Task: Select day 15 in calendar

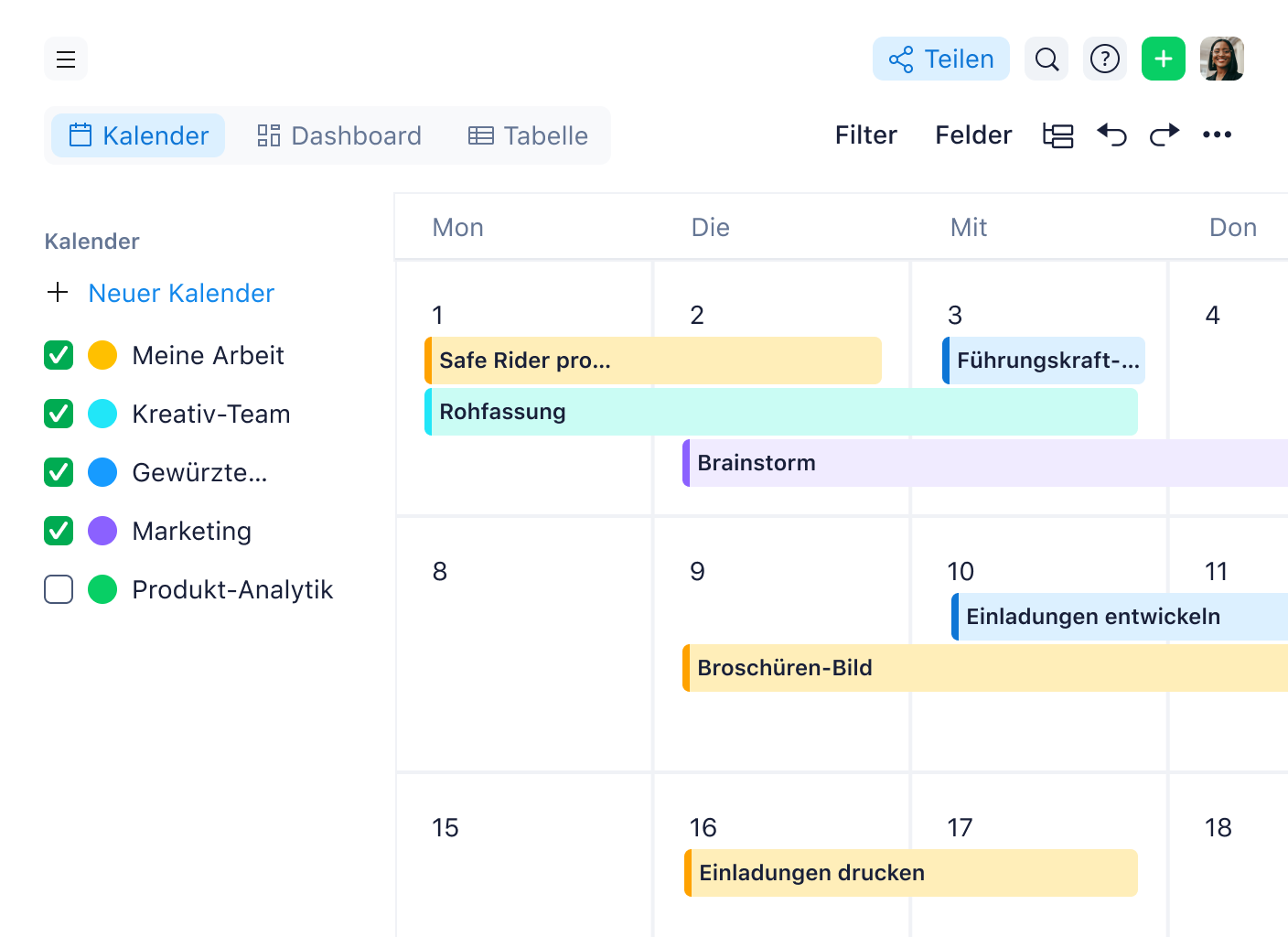Action: click(445, 827)
